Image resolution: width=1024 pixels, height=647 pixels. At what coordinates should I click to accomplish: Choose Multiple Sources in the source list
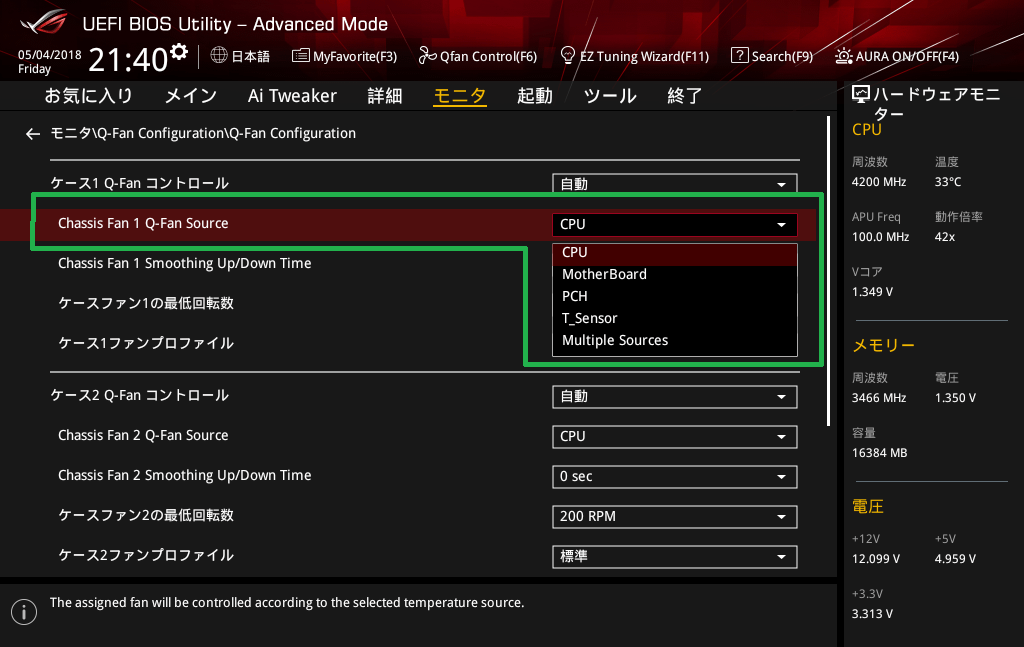coord(675,341)
